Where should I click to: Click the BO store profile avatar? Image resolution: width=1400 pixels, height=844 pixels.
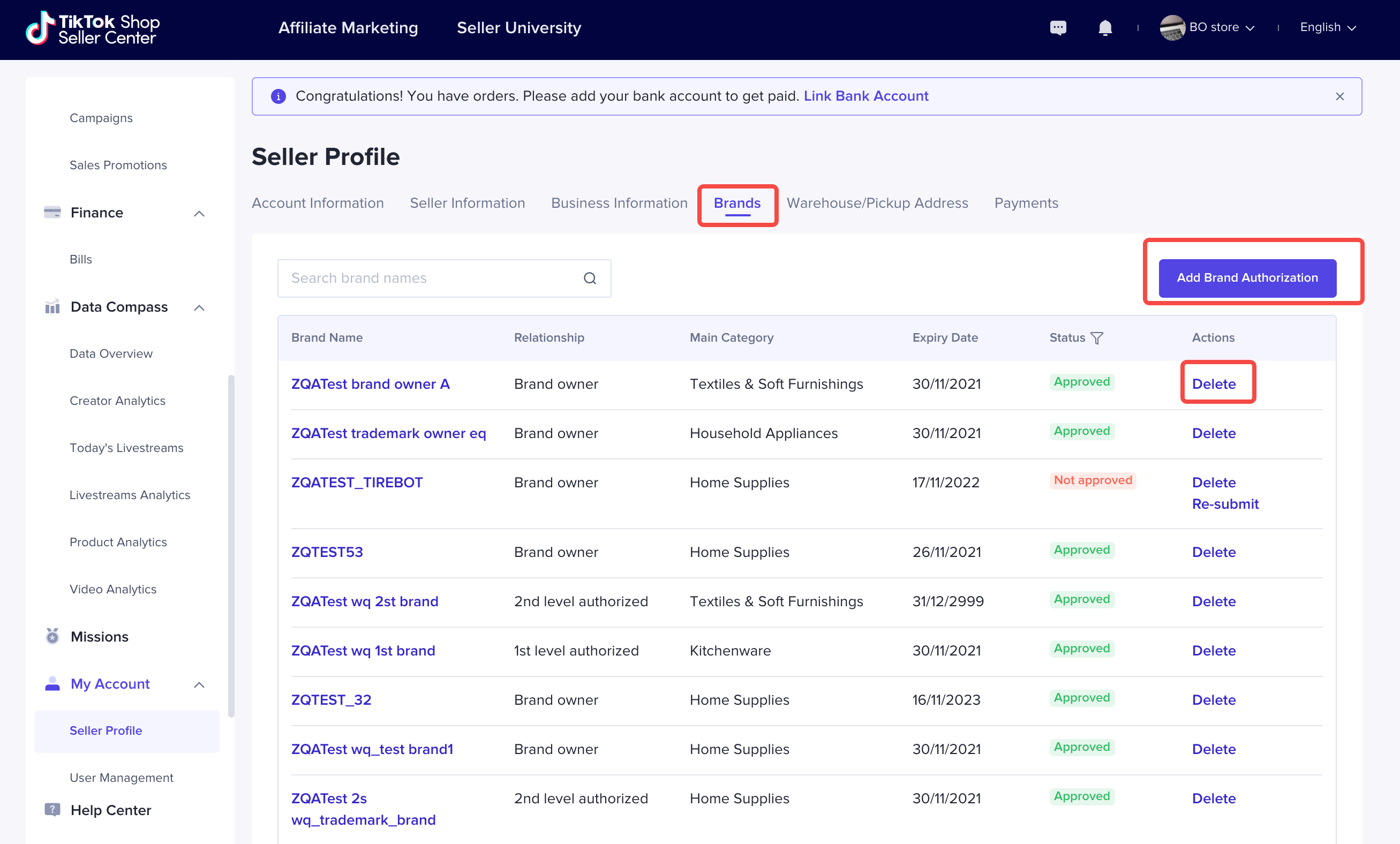pos(1172,27)
